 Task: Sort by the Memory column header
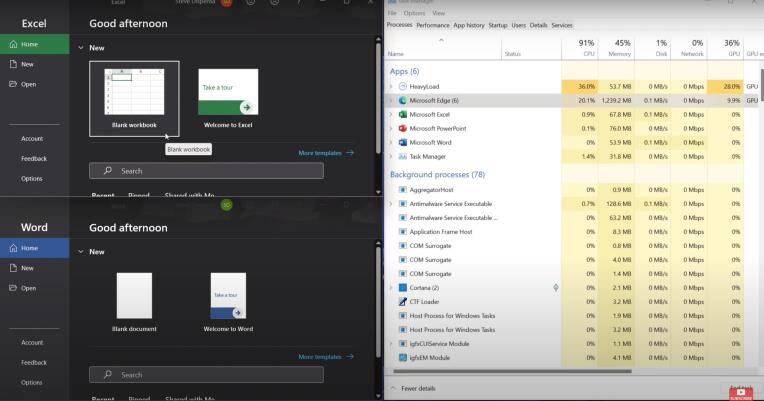click(615, 48)
